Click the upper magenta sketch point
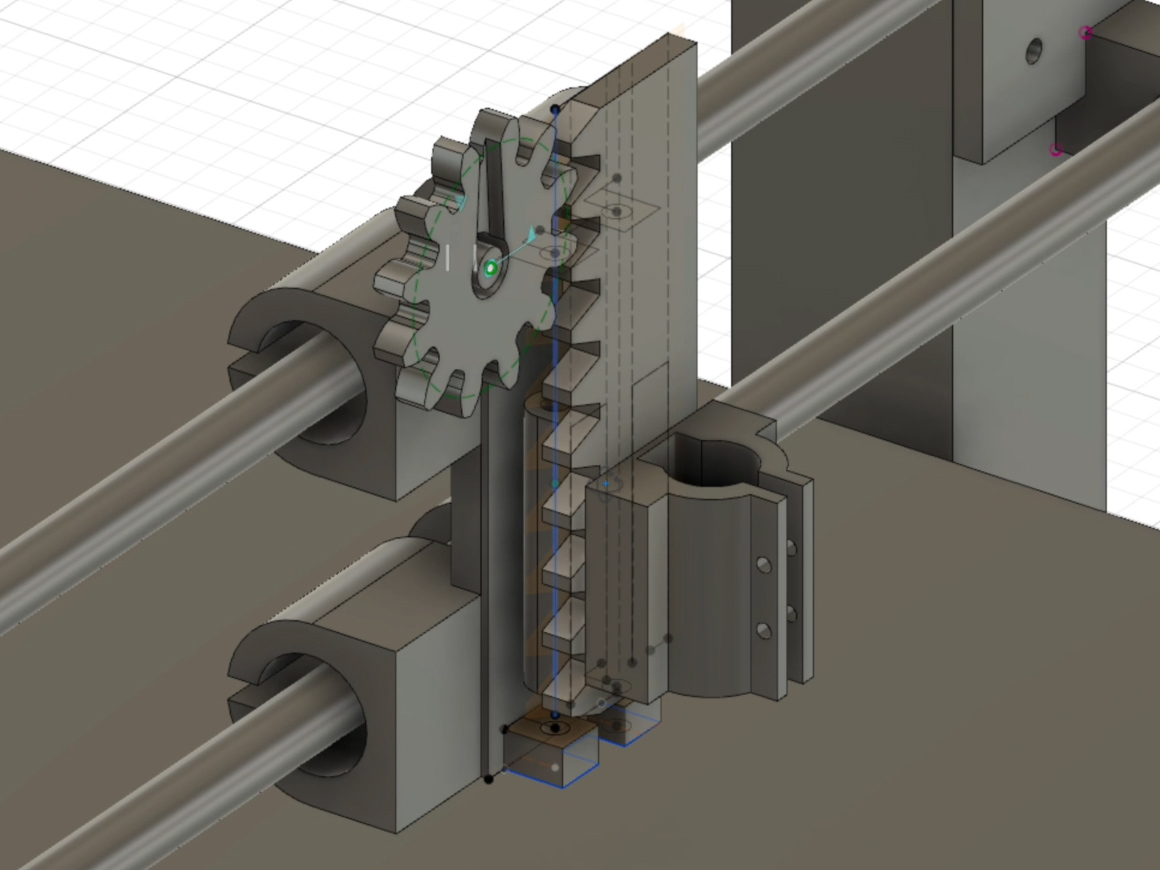The image size is (1160, 870). point(1086,33)
